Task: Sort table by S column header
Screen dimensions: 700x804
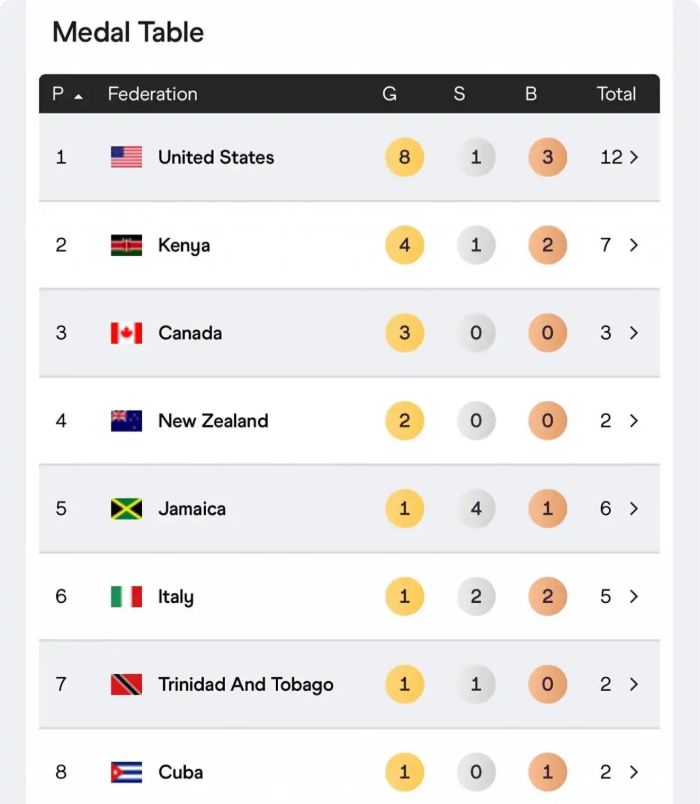Action: coord(459,94)
